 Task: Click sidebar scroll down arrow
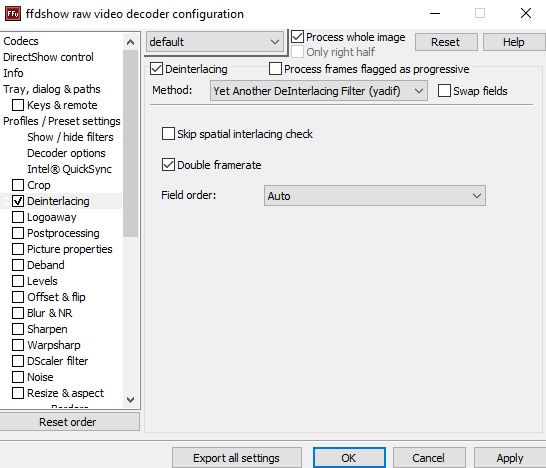[x=131, y=400]
